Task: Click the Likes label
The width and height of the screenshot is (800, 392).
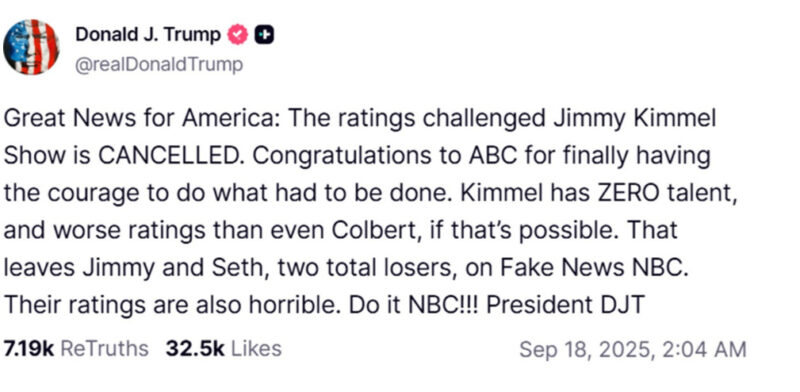Action: pyautogui.click(x=256, y=349)
